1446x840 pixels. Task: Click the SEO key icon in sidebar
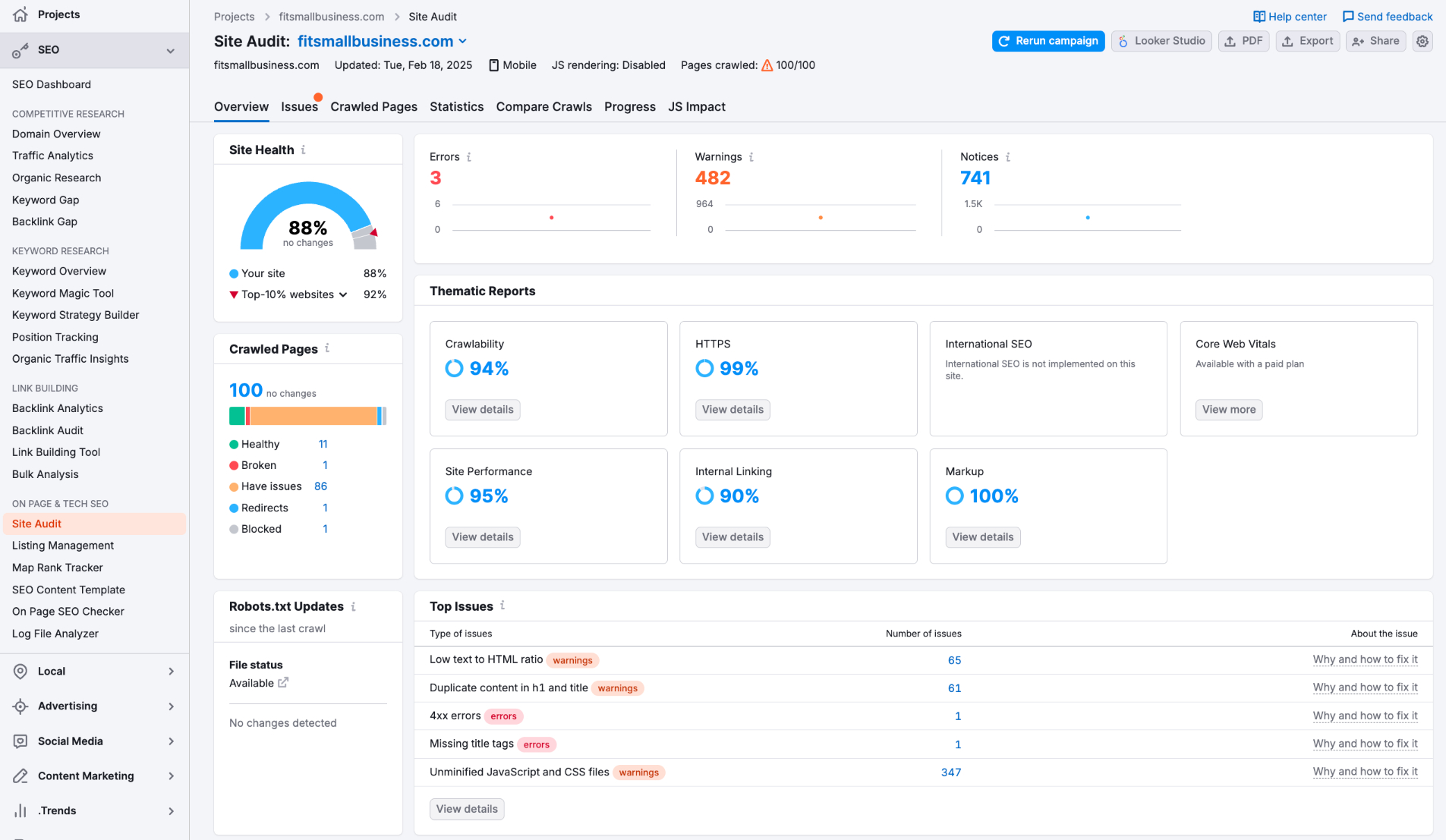click(x=20, y=50)
